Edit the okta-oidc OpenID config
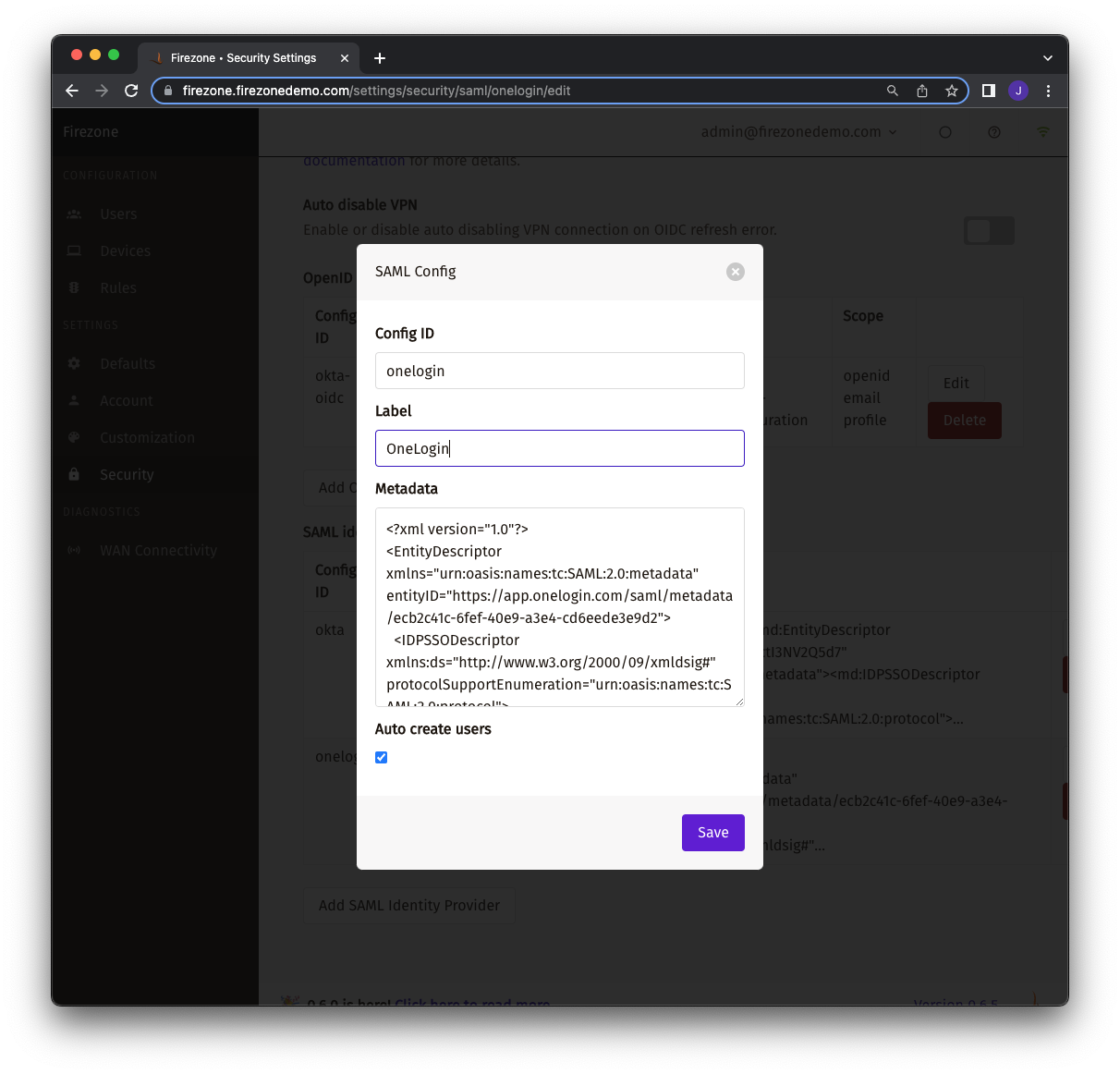Viewport: 1120px width, 1074px height. point(956,384)
